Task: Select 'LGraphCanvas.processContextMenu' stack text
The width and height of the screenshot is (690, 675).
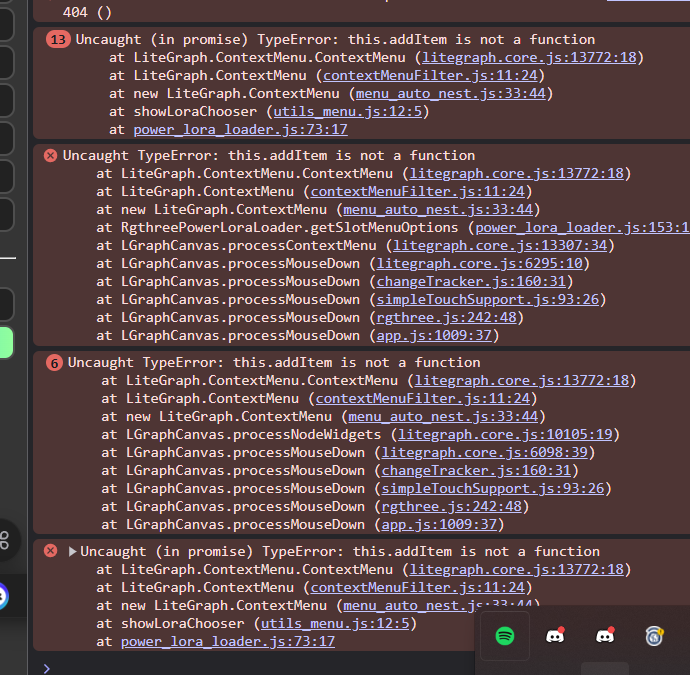Action: (x=249, y=246)
